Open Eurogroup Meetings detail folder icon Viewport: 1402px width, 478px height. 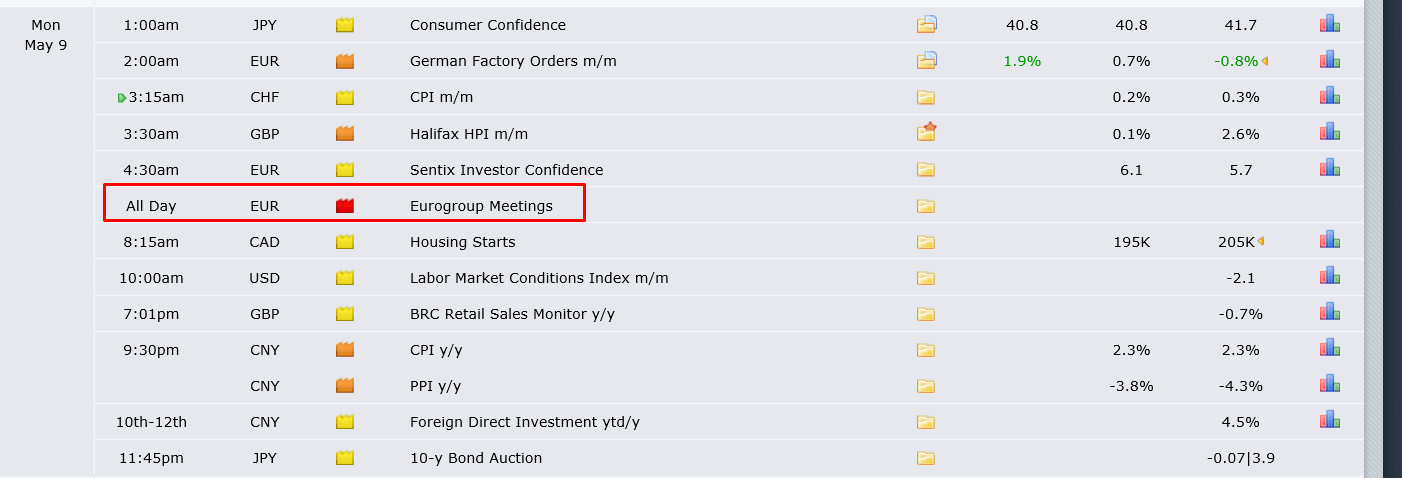point(926,206)
